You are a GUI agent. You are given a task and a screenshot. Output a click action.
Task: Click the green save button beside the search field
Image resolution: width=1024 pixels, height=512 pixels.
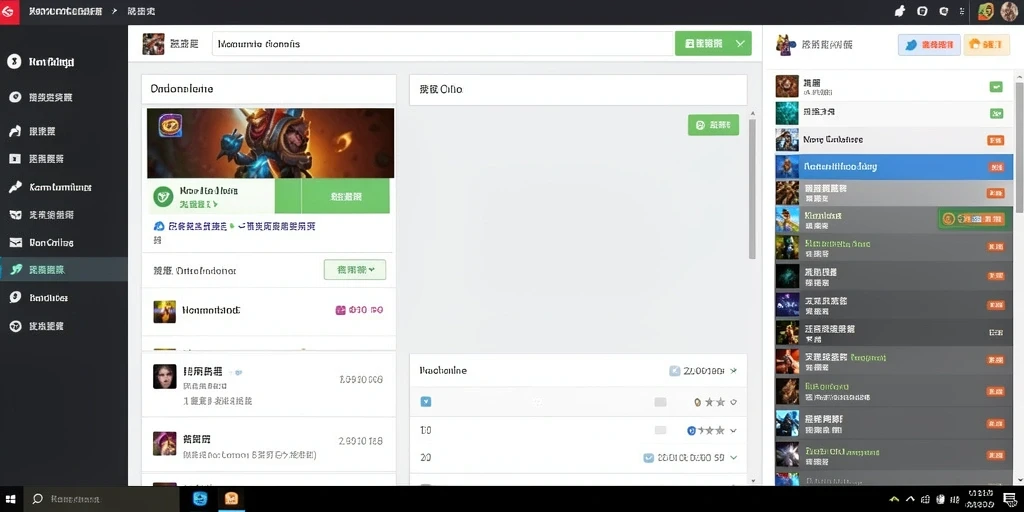pyautogui.click(x=703, y=44)
